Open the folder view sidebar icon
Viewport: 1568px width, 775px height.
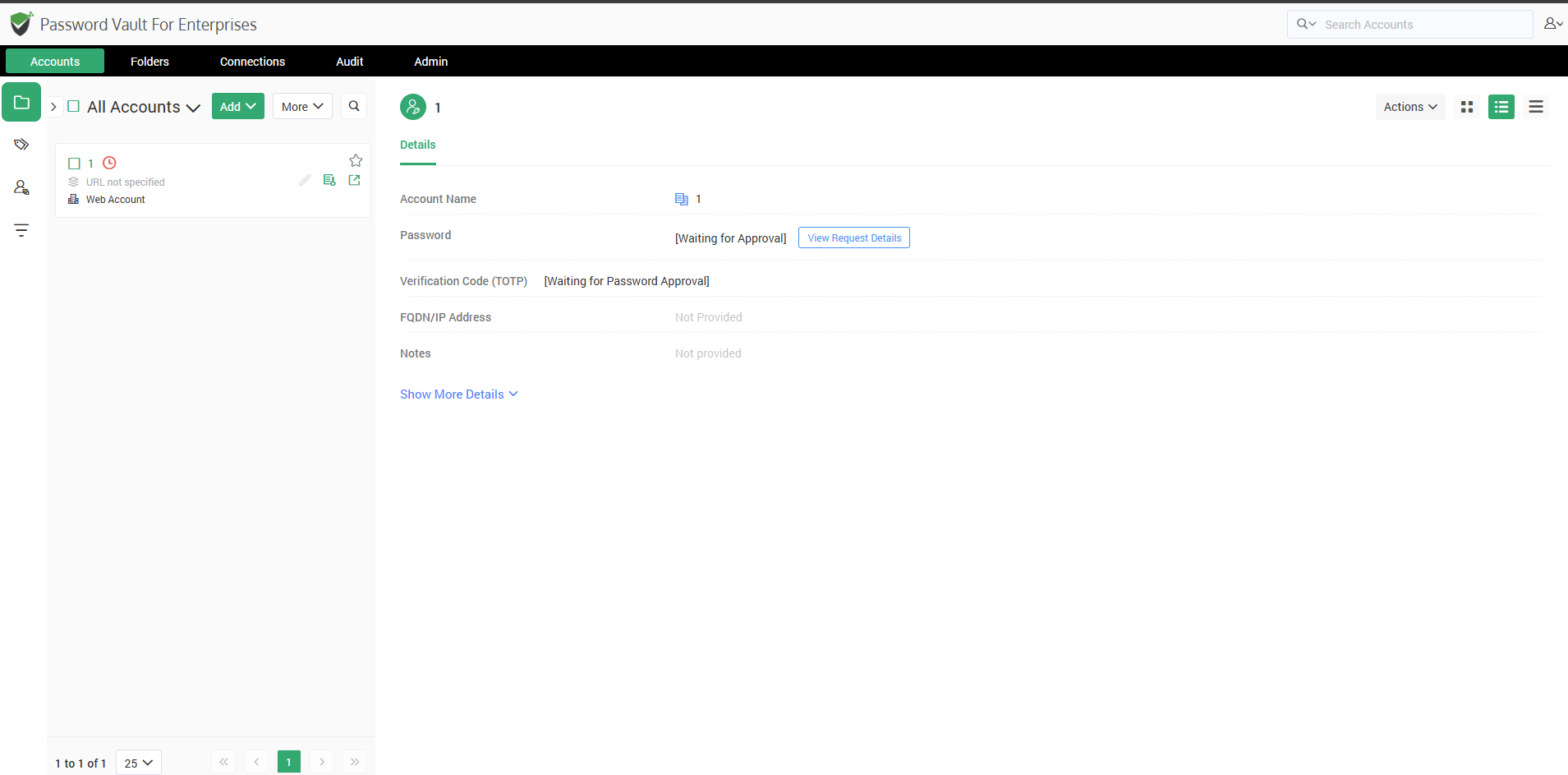[x=21, y=102]
